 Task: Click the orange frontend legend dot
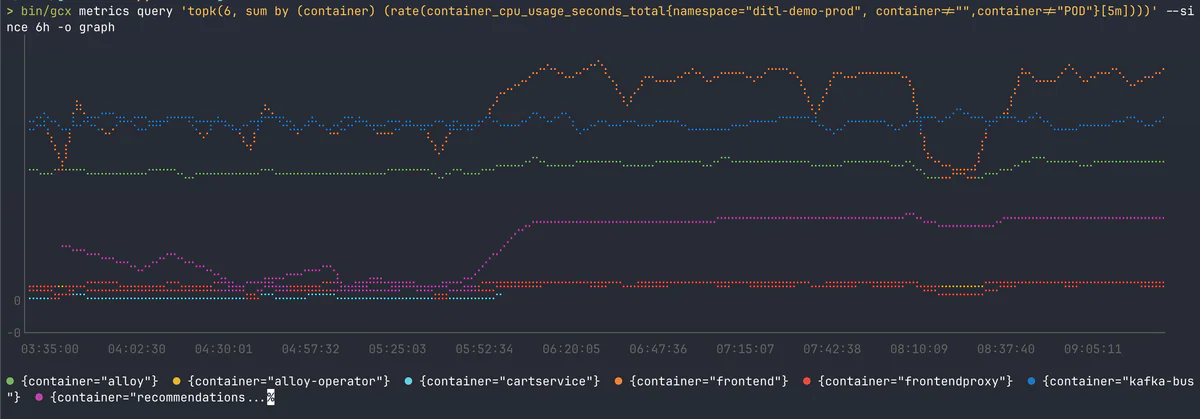coord(619,381)
